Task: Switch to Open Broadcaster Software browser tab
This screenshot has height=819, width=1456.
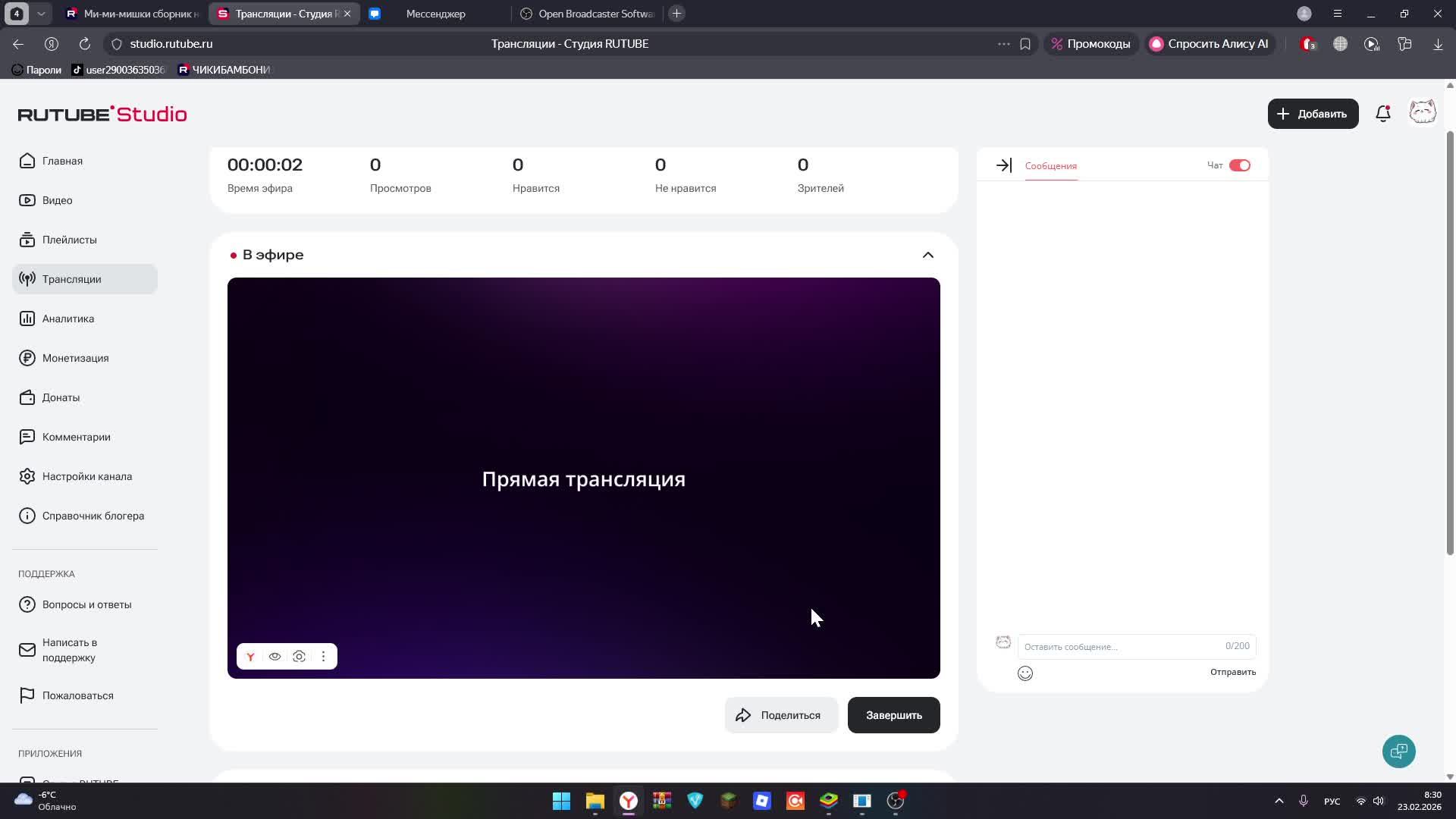Action: coord(588,14)
